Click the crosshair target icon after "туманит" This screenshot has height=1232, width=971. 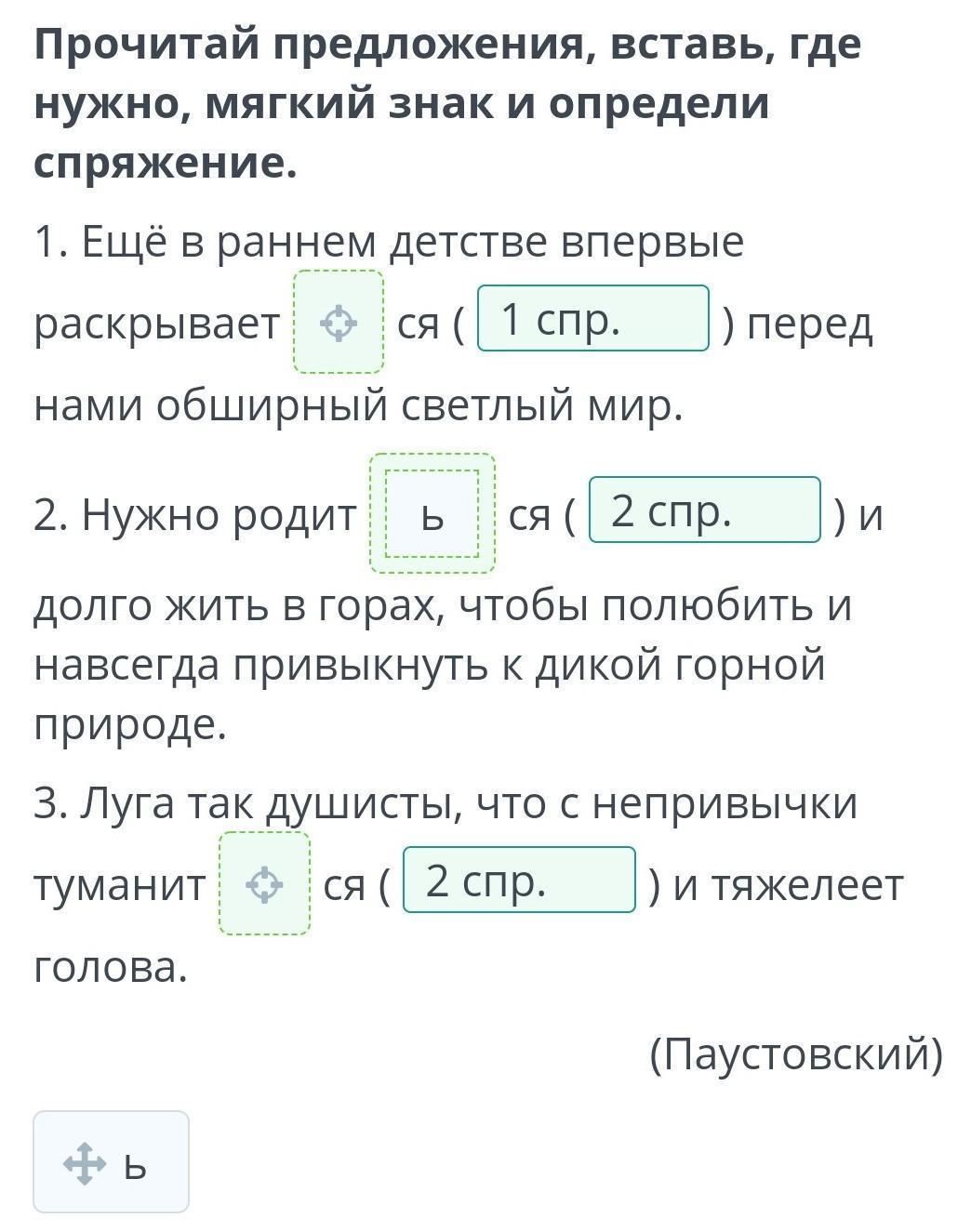(264, 884)
